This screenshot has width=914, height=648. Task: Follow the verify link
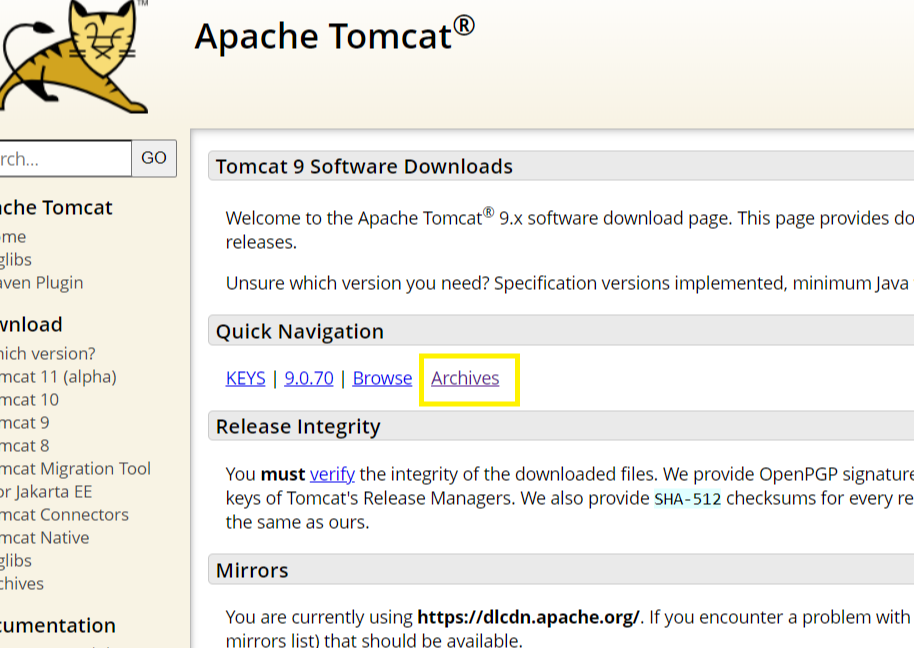(332, 474)
